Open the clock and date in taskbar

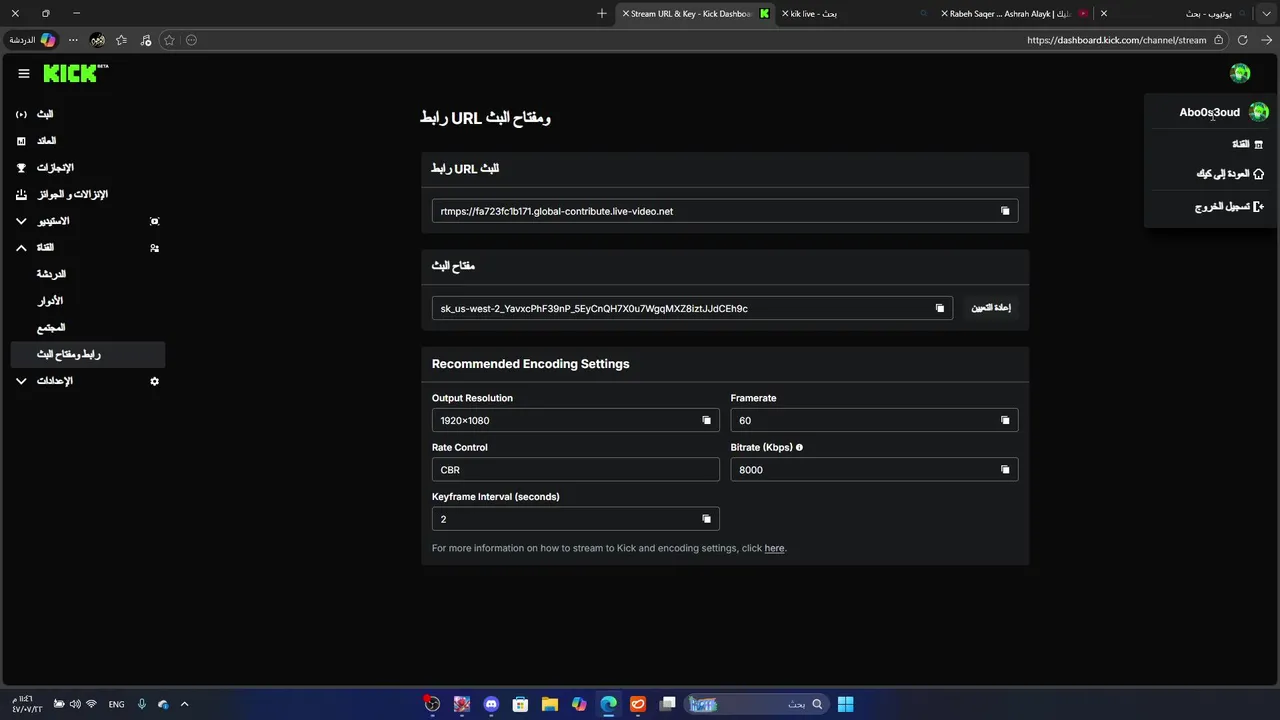pyautogui.click(x=27, y=704)
